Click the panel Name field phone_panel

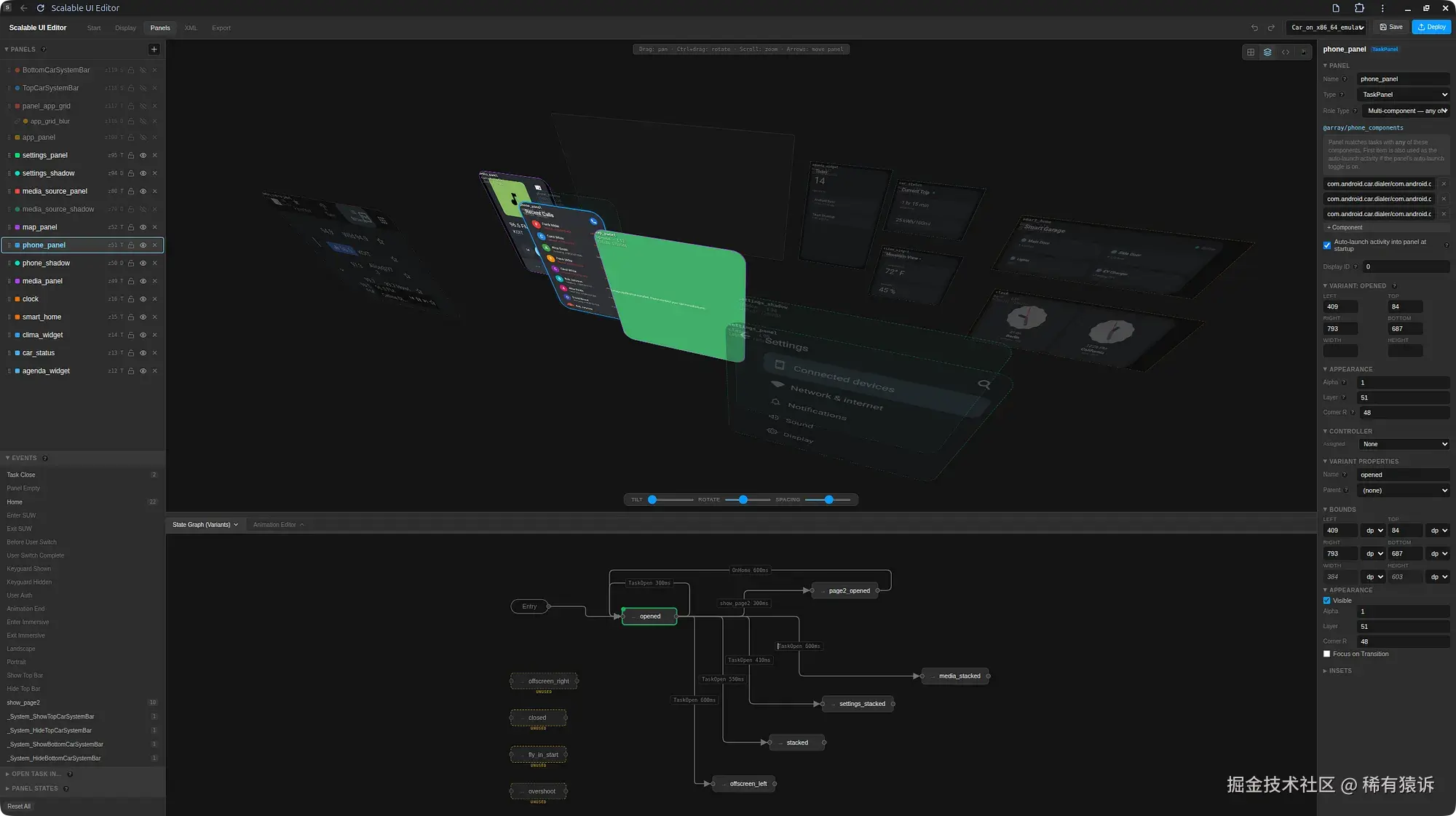1404,79
